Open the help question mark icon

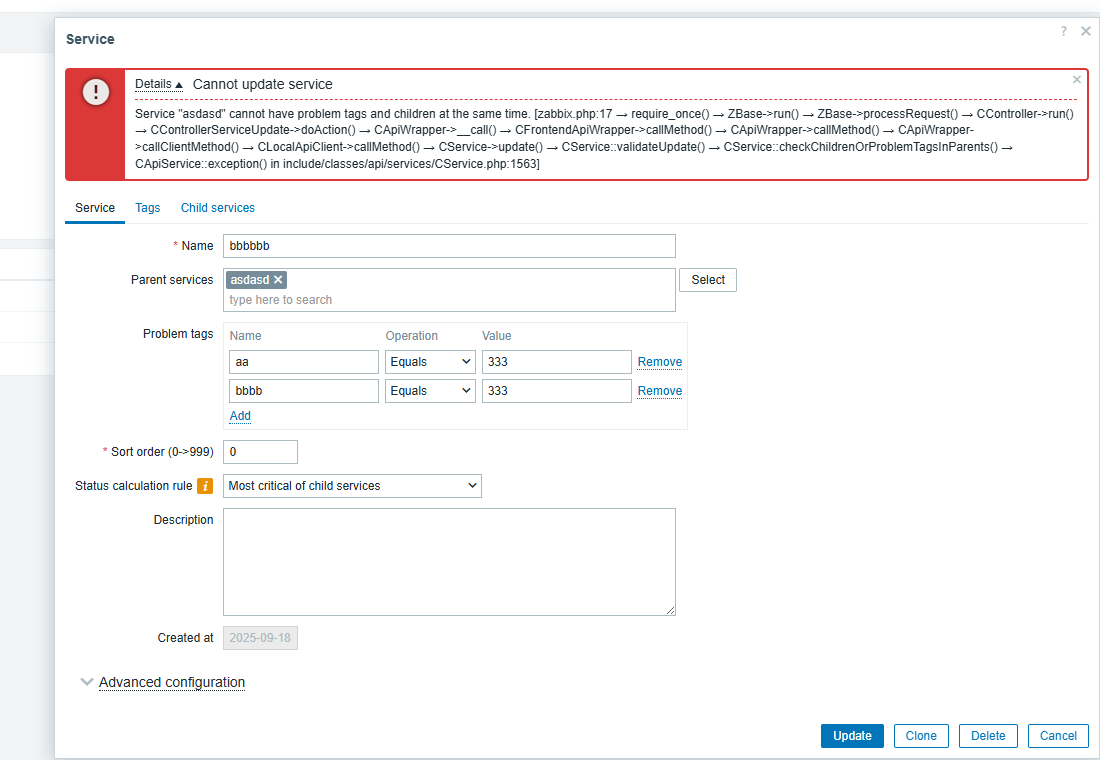pos(1063,32)
